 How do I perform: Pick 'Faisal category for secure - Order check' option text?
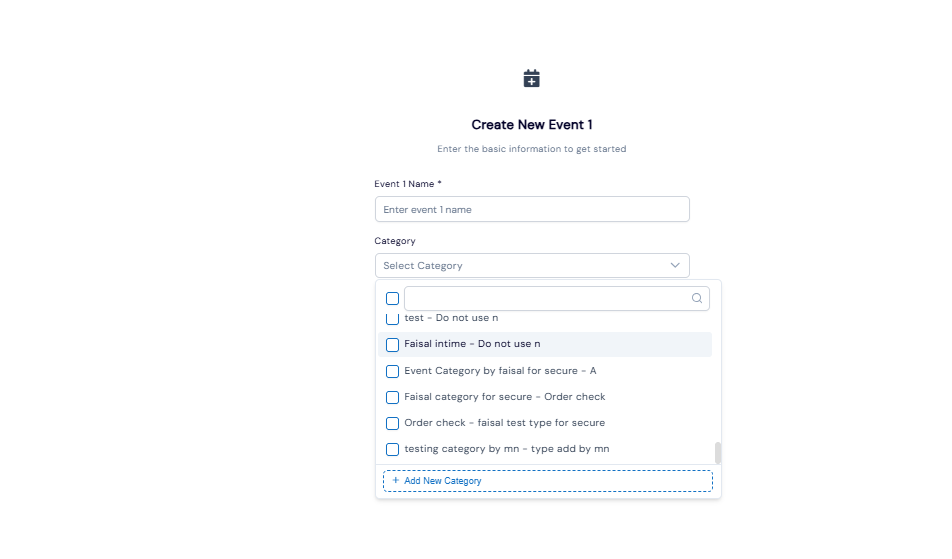click(504, 397)
